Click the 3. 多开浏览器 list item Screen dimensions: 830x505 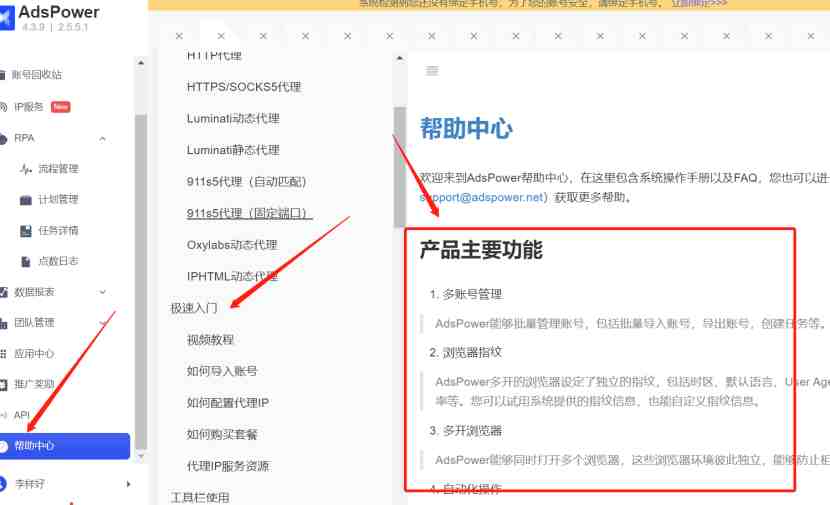466,431
